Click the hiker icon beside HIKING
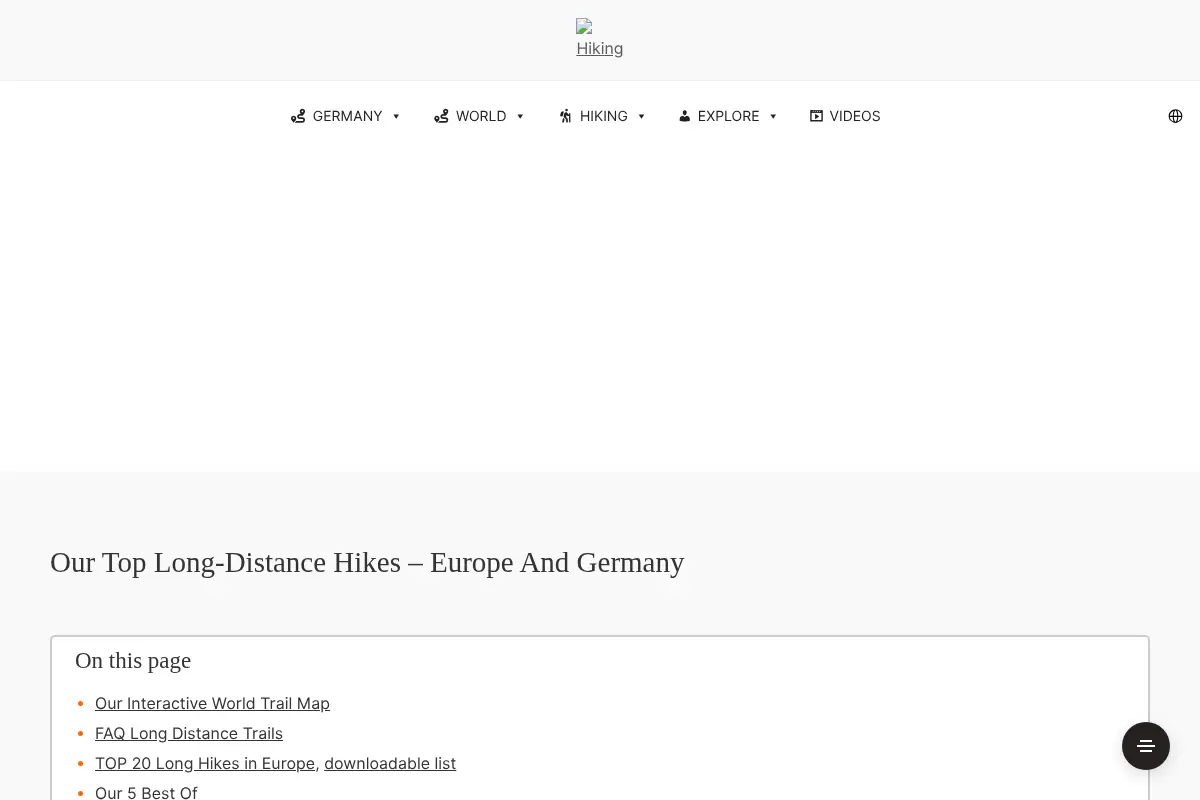 [566, 116]
